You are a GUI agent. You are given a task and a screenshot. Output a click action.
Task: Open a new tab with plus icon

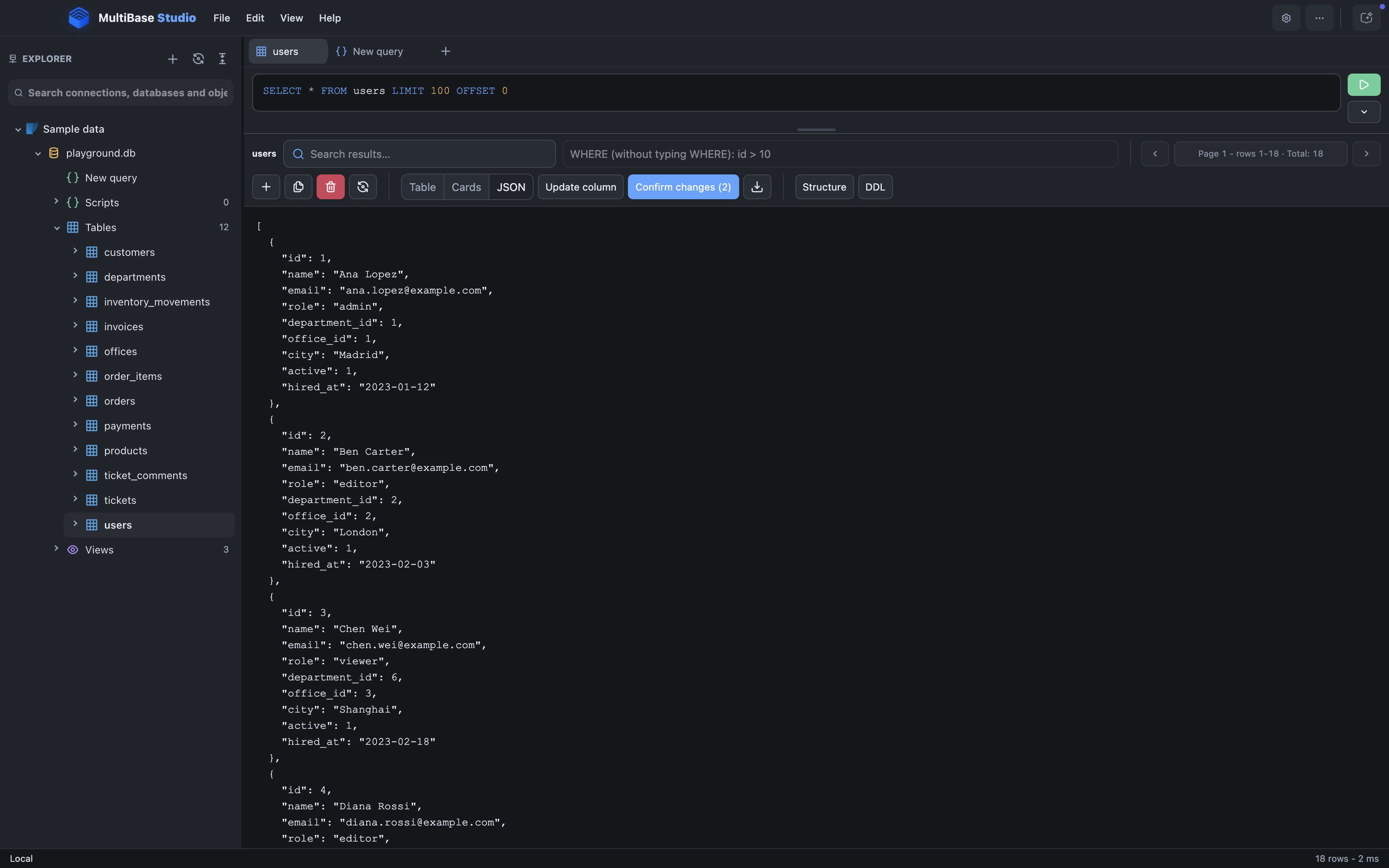(x=445, y=51)
